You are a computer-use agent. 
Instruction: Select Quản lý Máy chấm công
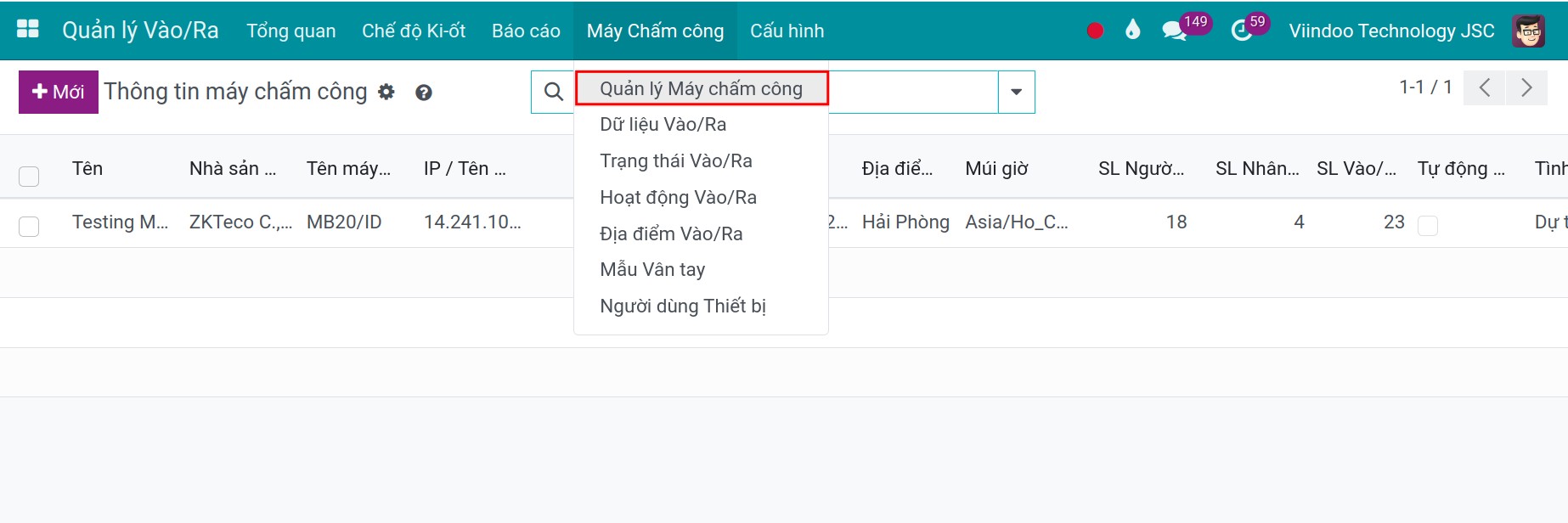(x=702, y=88)
